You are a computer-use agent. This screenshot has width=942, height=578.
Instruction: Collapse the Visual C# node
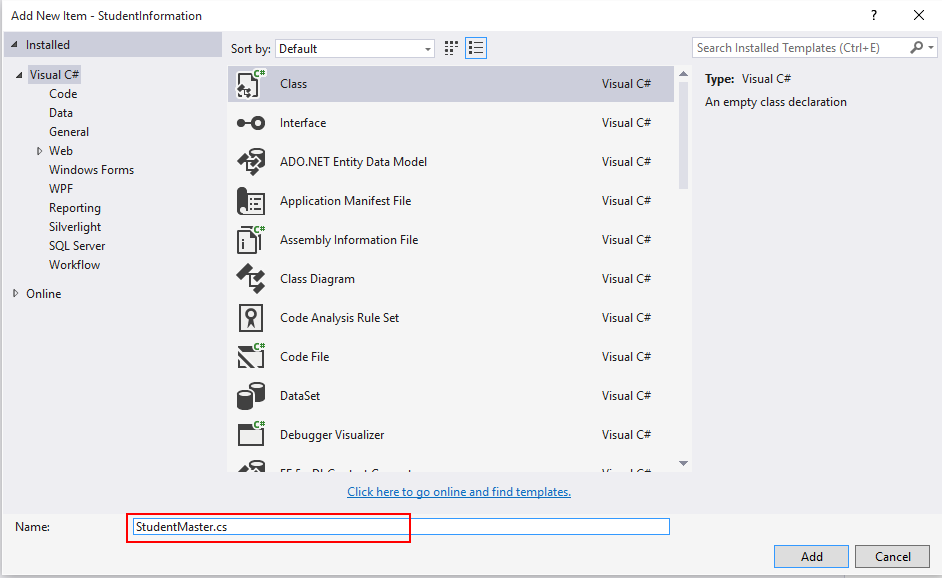[x=19, y=75]
